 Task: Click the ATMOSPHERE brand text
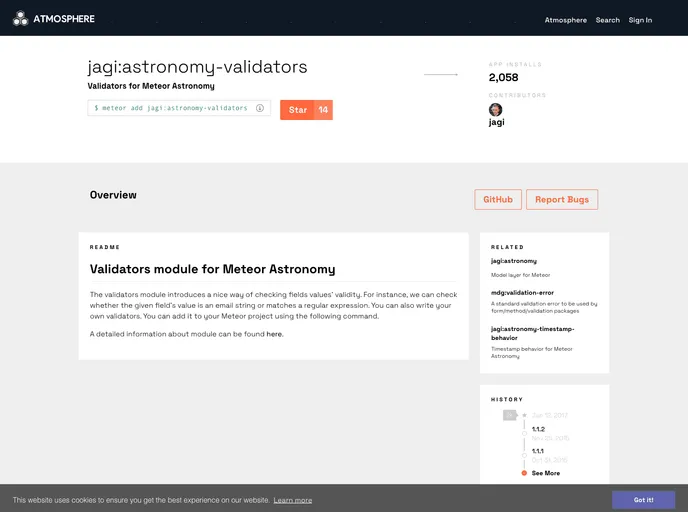pyautogui.click(x=64, y=19)
